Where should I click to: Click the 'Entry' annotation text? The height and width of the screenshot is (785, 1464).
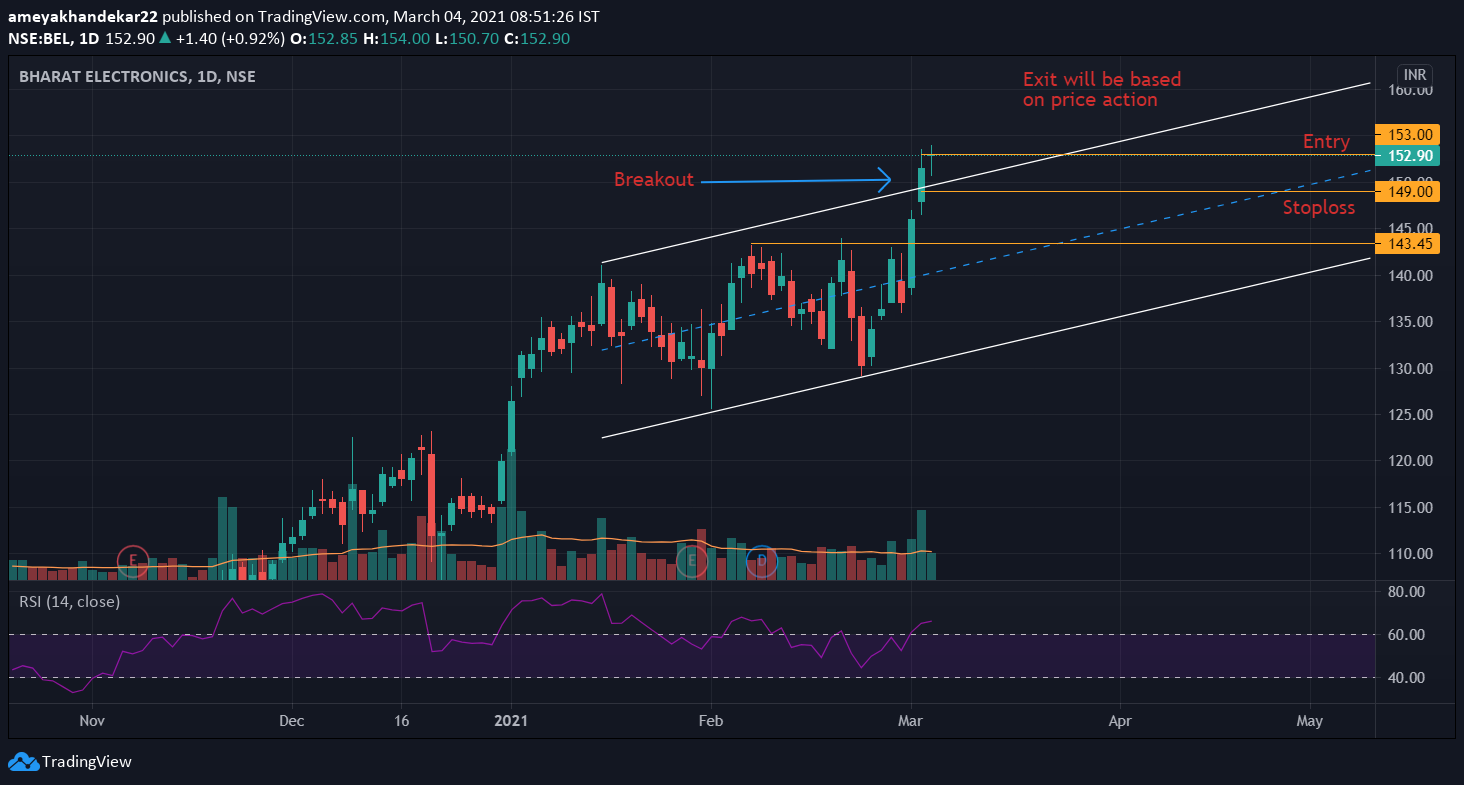pyautogui.click(x=1326, y=142)
